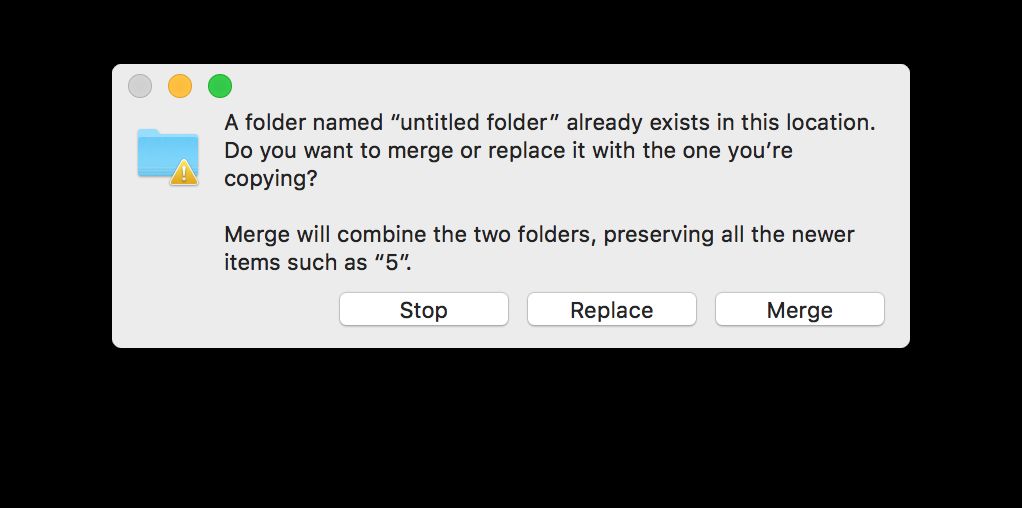Click the gray disabled close button
The height and width of the screenshot is (508, 1022).
pyautogui.click(x=140, y=86)
